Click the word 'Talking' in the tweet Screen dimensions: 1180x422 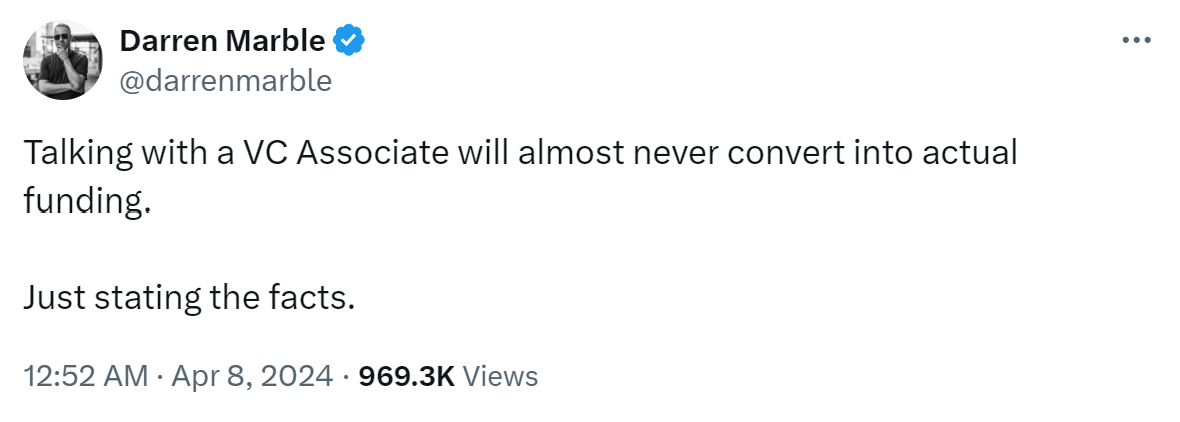click(69, 153)
